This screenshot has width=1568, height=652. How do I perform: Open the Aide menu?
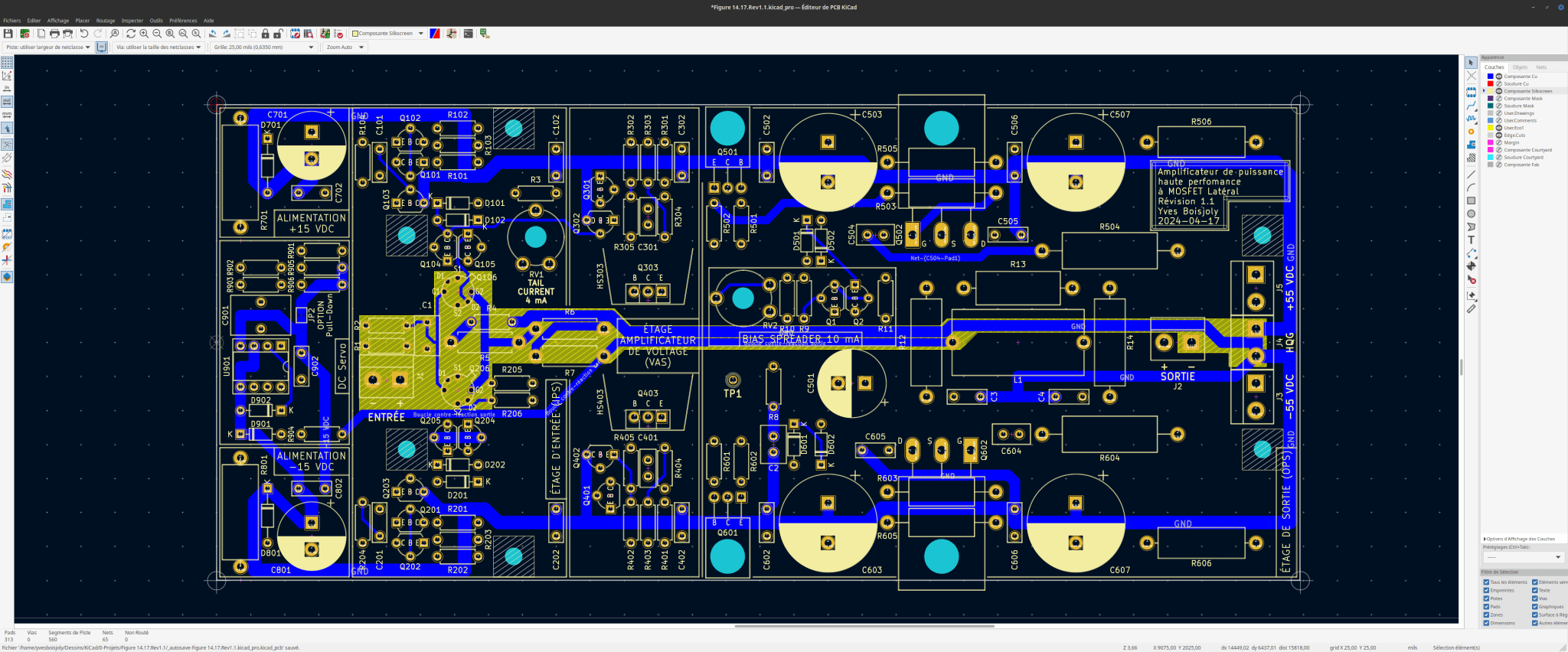point(209,21)
